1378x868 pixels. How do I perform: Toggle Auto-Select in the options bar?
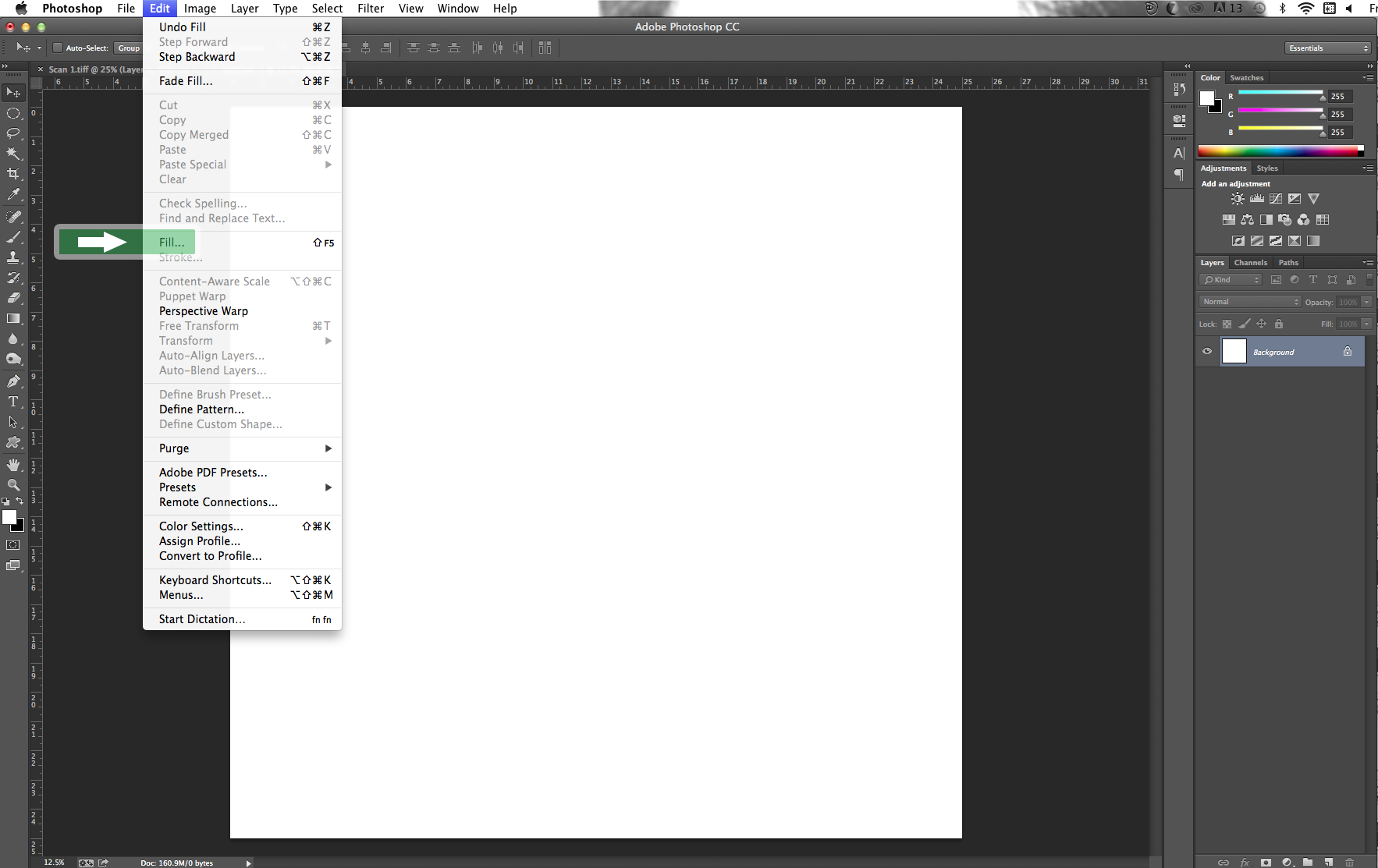coord(58,48)
